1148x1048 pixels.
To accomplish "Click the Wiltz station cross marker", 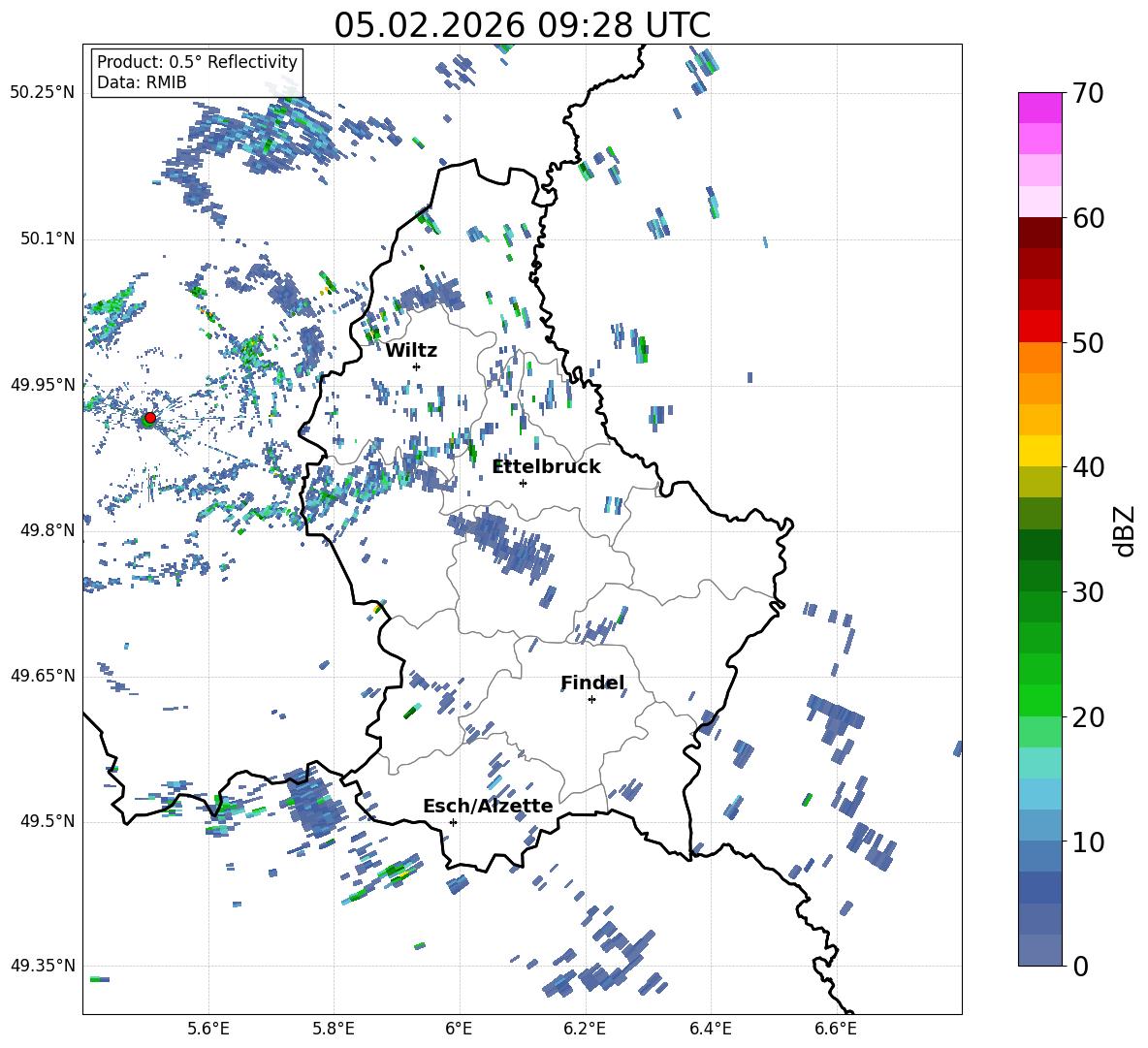I will (416, 366).
